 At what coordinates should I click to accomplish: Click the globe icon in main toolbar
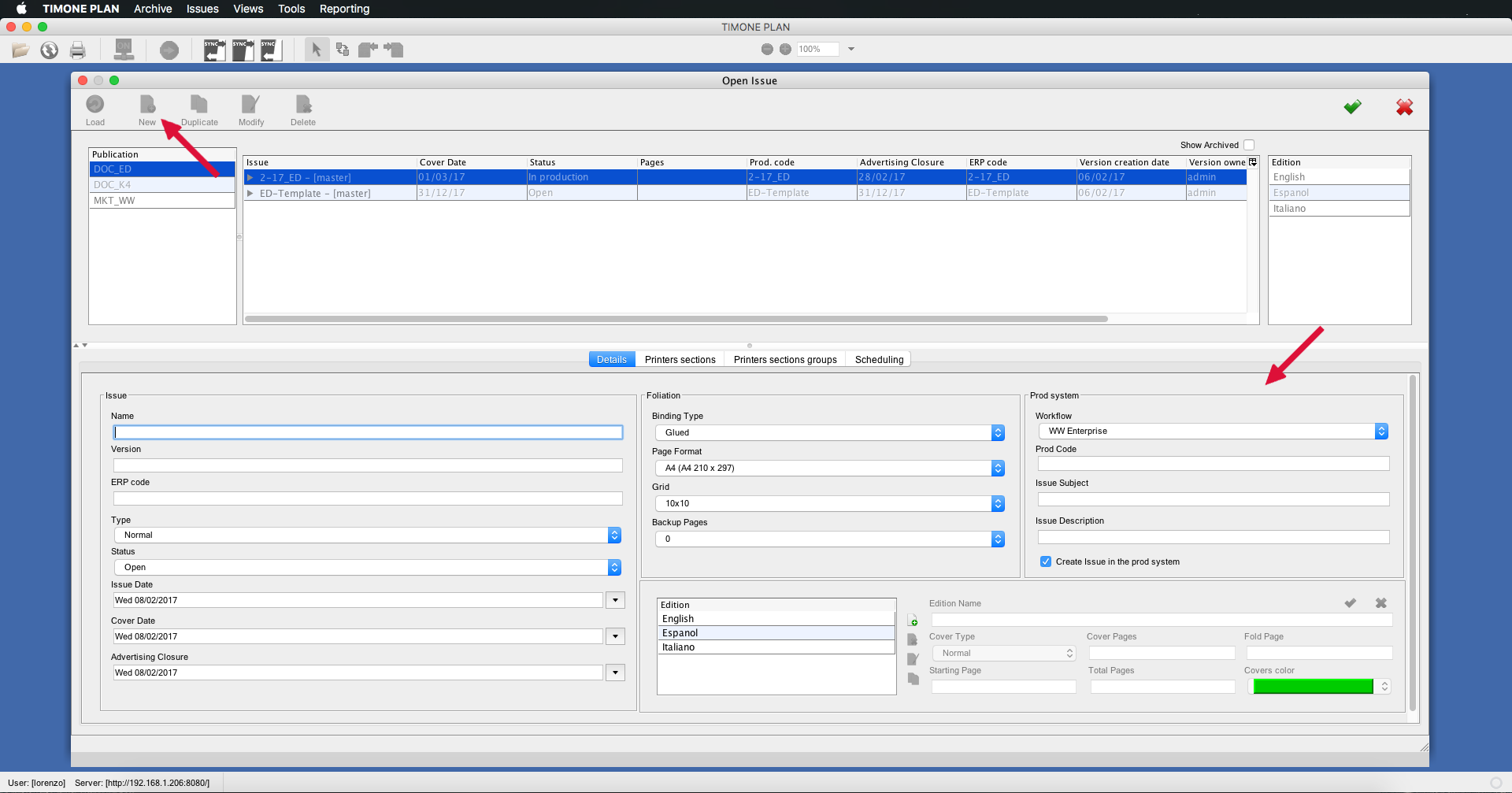[x=49, y=50]
